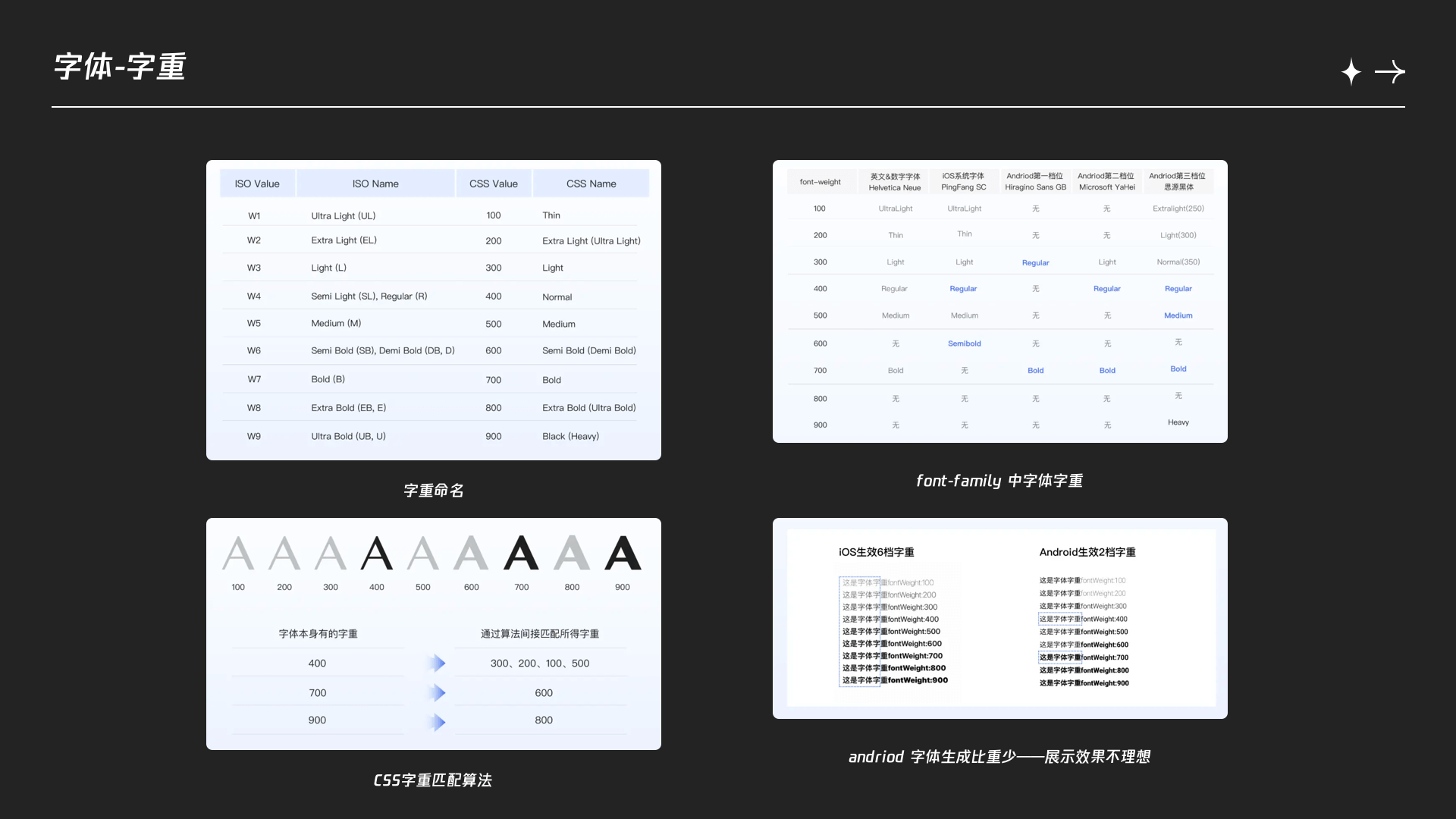Click the bold letter A above 900
The height and width of the screenshot is (819, 1456).
[x=623, y=554]
